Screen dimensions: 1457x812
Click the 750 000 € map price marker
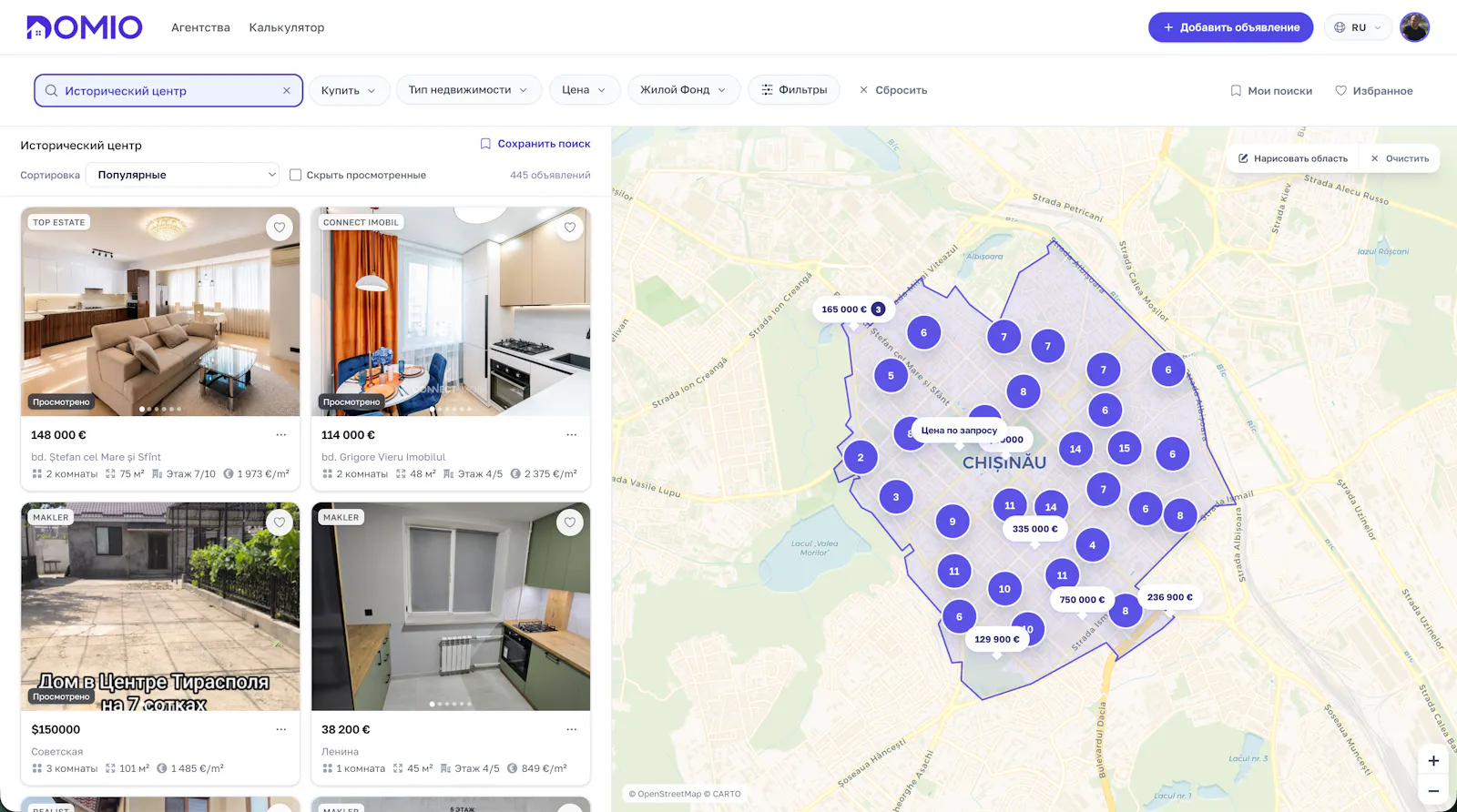1082,600
